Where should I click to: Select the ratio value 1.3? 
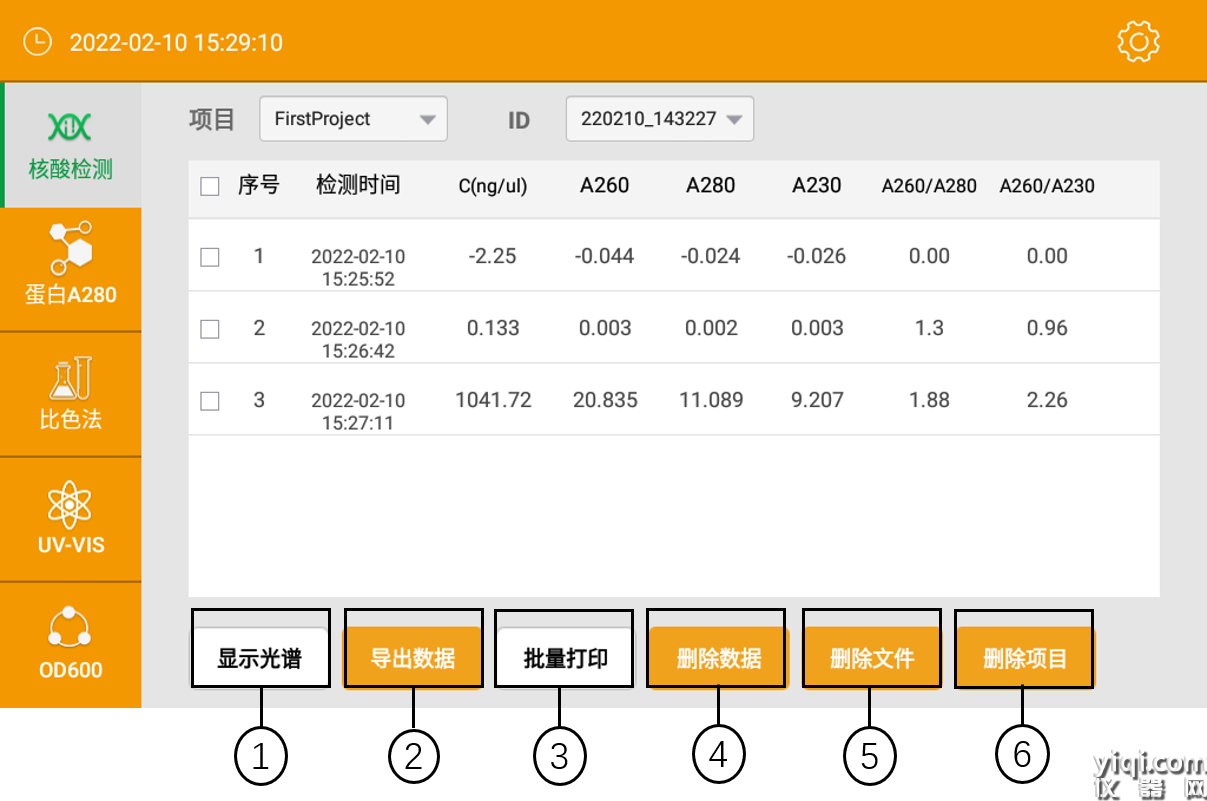point(929,328)
